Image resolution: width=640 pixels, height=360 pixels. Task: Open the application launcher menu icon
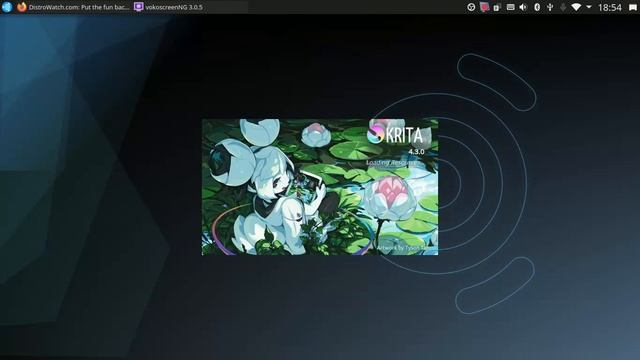click(x=7, y=7)
